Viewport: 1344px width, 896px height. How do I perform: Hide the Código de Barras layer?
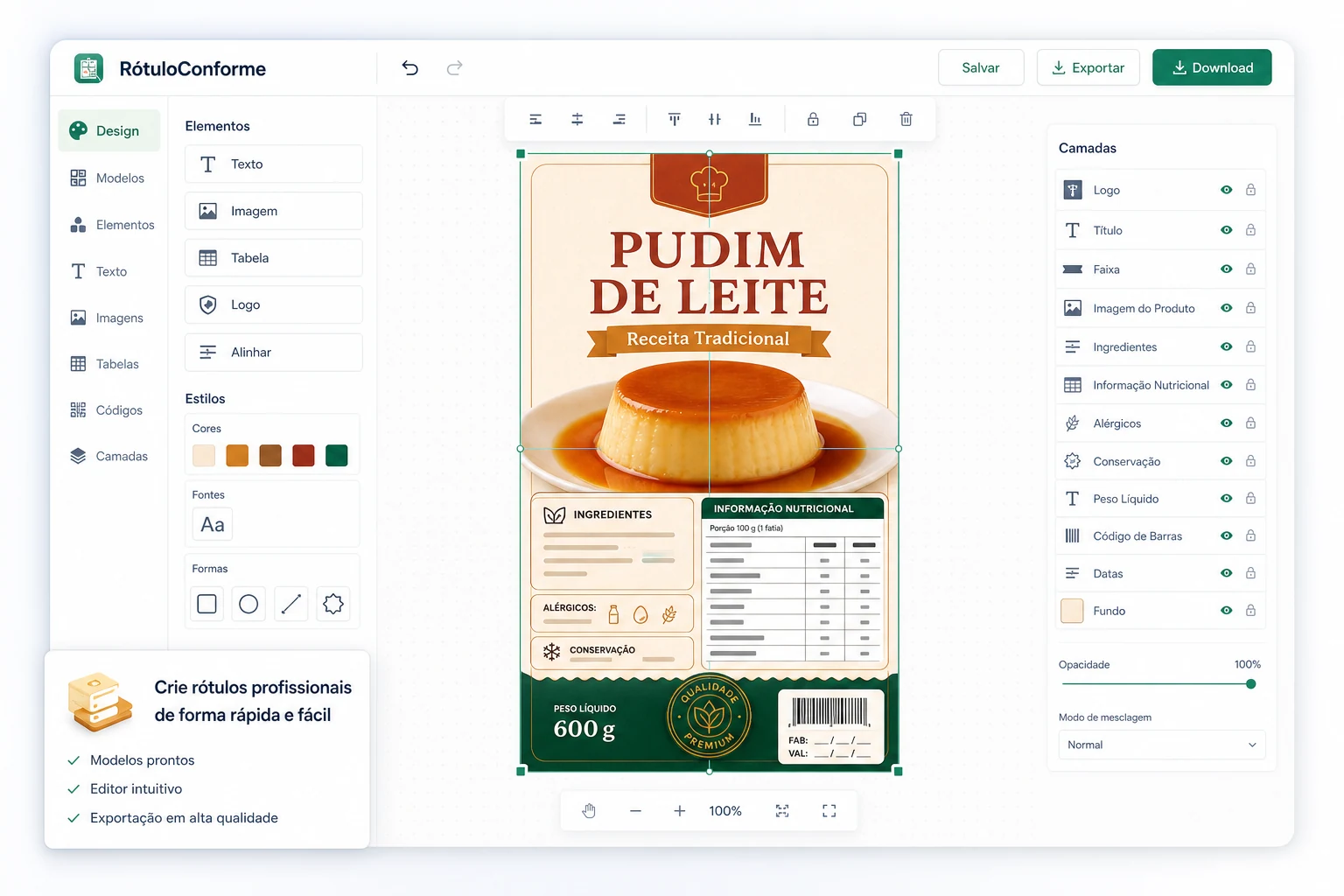coord(1227,535)
